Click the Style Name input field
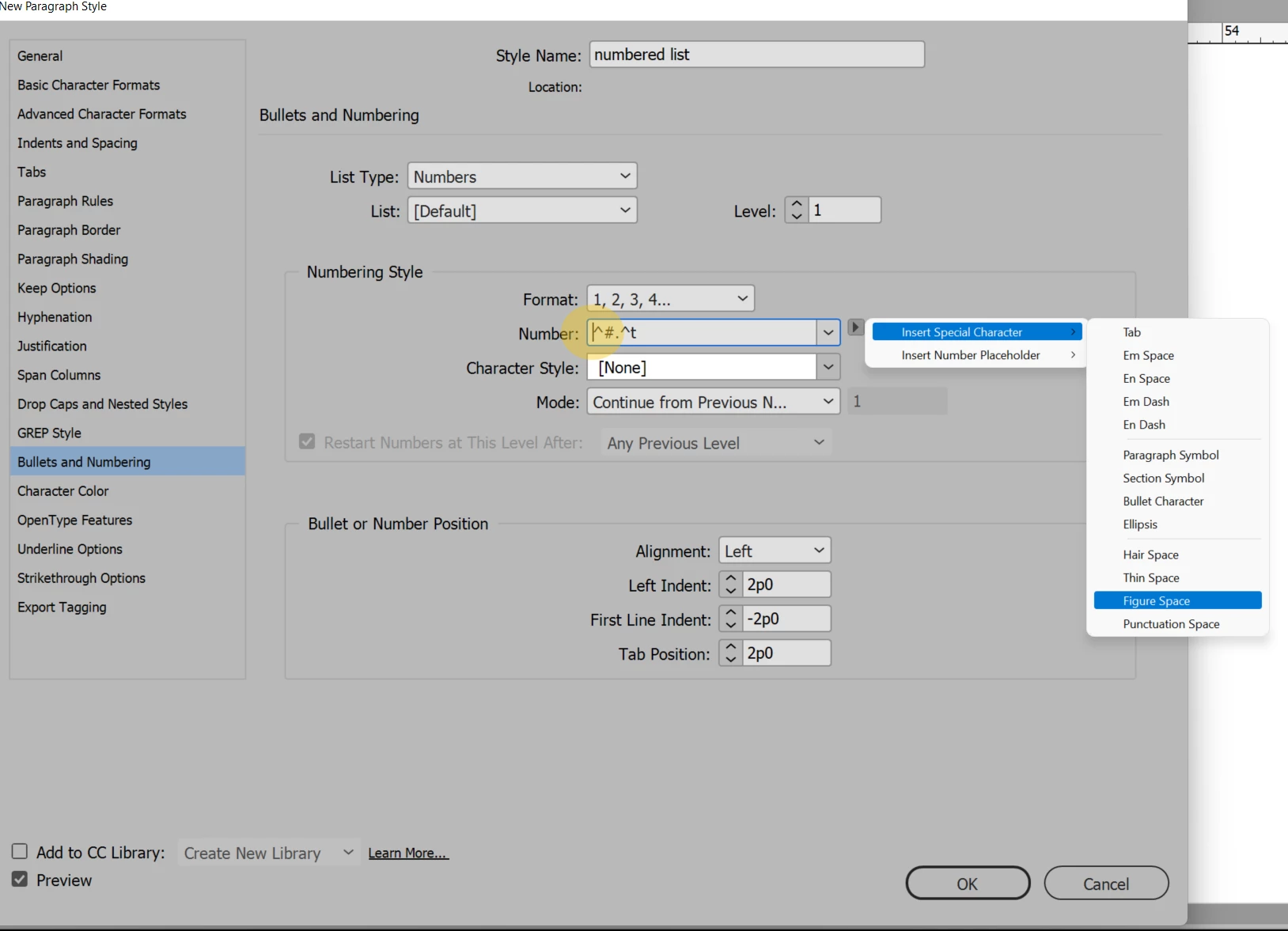1288x931 pixels. tap(756, 55)
